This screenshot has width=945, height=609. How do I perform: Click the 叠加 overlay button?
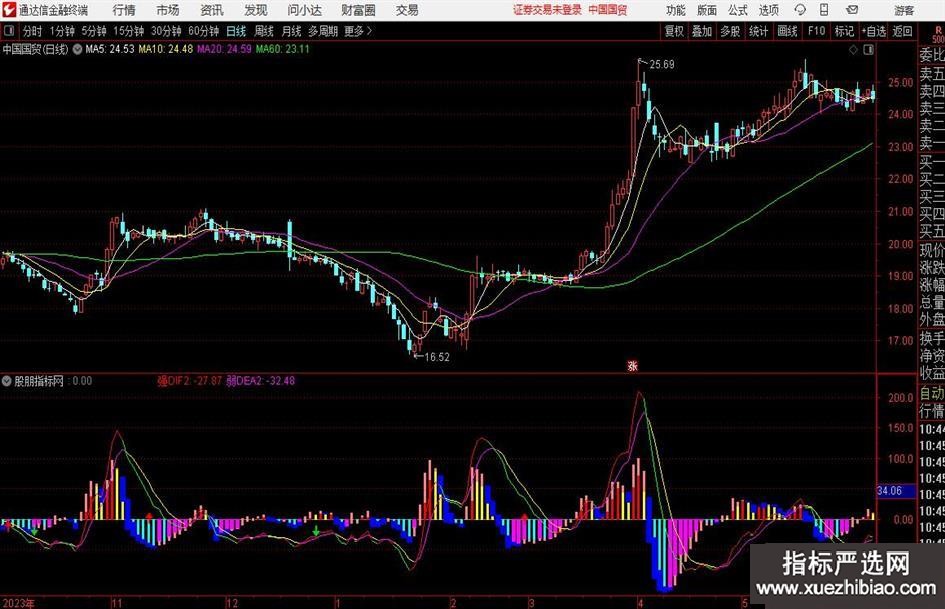pos(702,31)
